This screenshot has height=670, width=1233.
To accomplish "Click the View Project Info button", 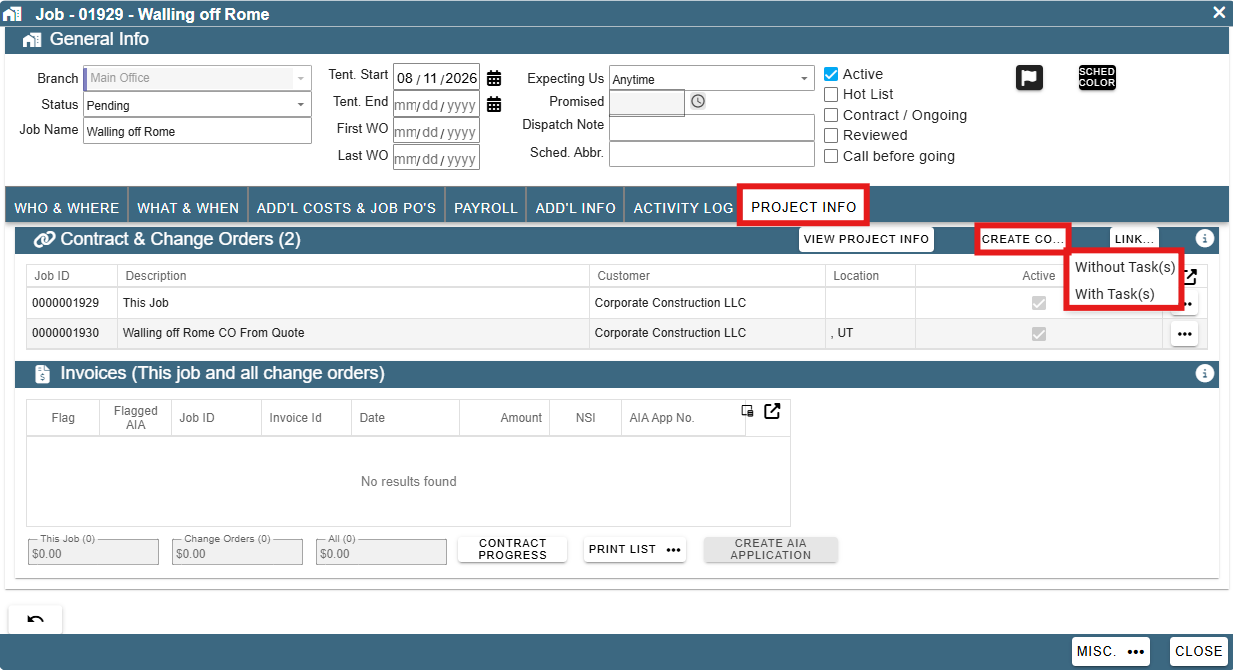I will tap(867, 239).
